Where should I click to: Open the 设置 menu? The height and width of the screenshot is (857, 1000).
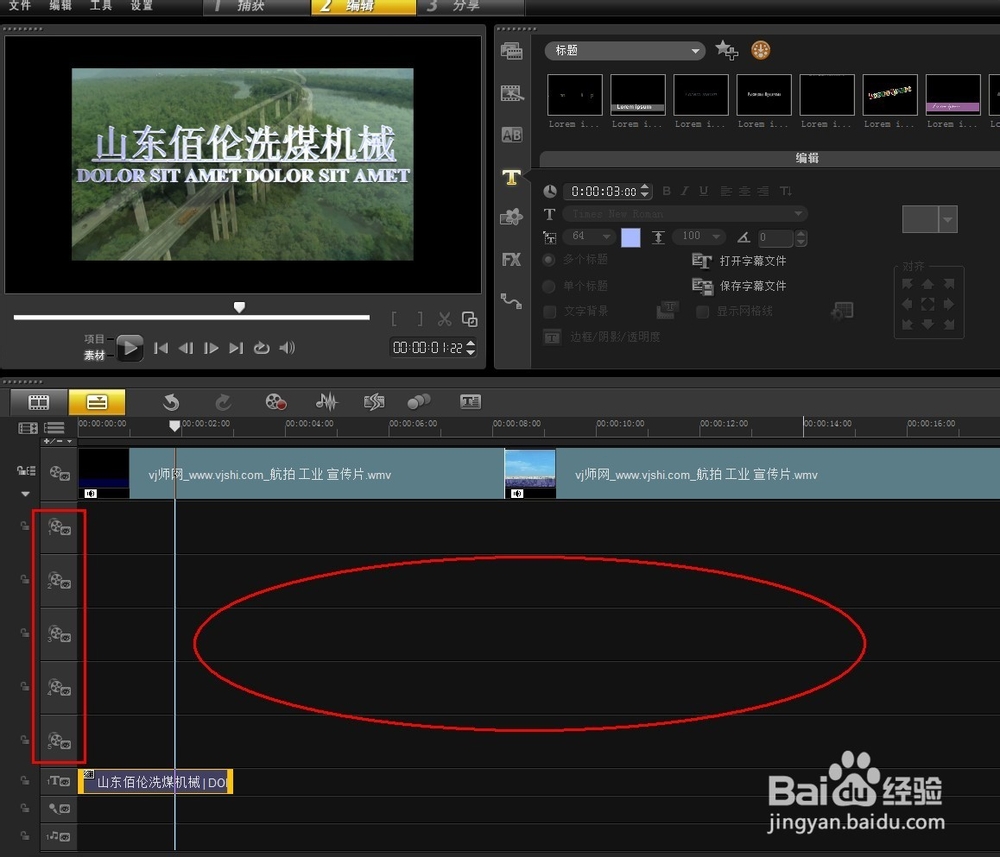141,6
